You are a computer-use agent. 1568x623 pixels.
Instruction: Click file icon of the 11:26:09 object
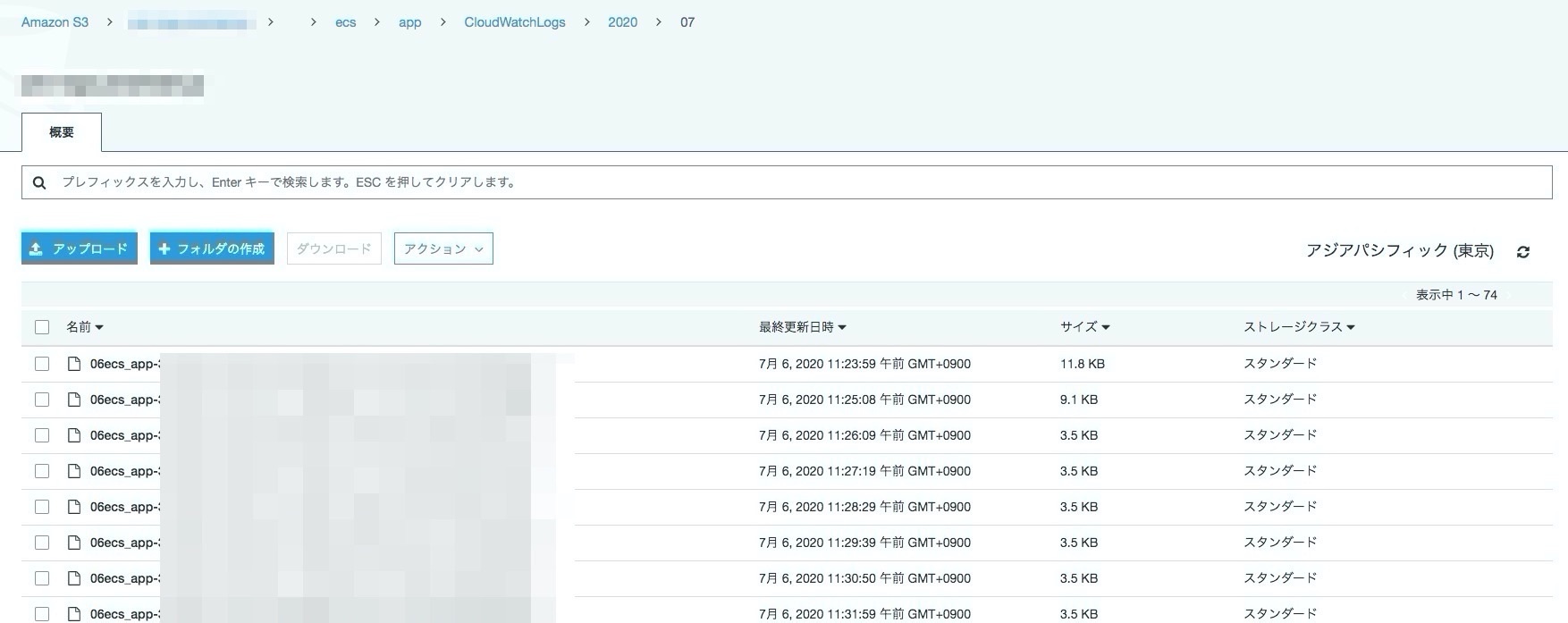coord(75,435)
